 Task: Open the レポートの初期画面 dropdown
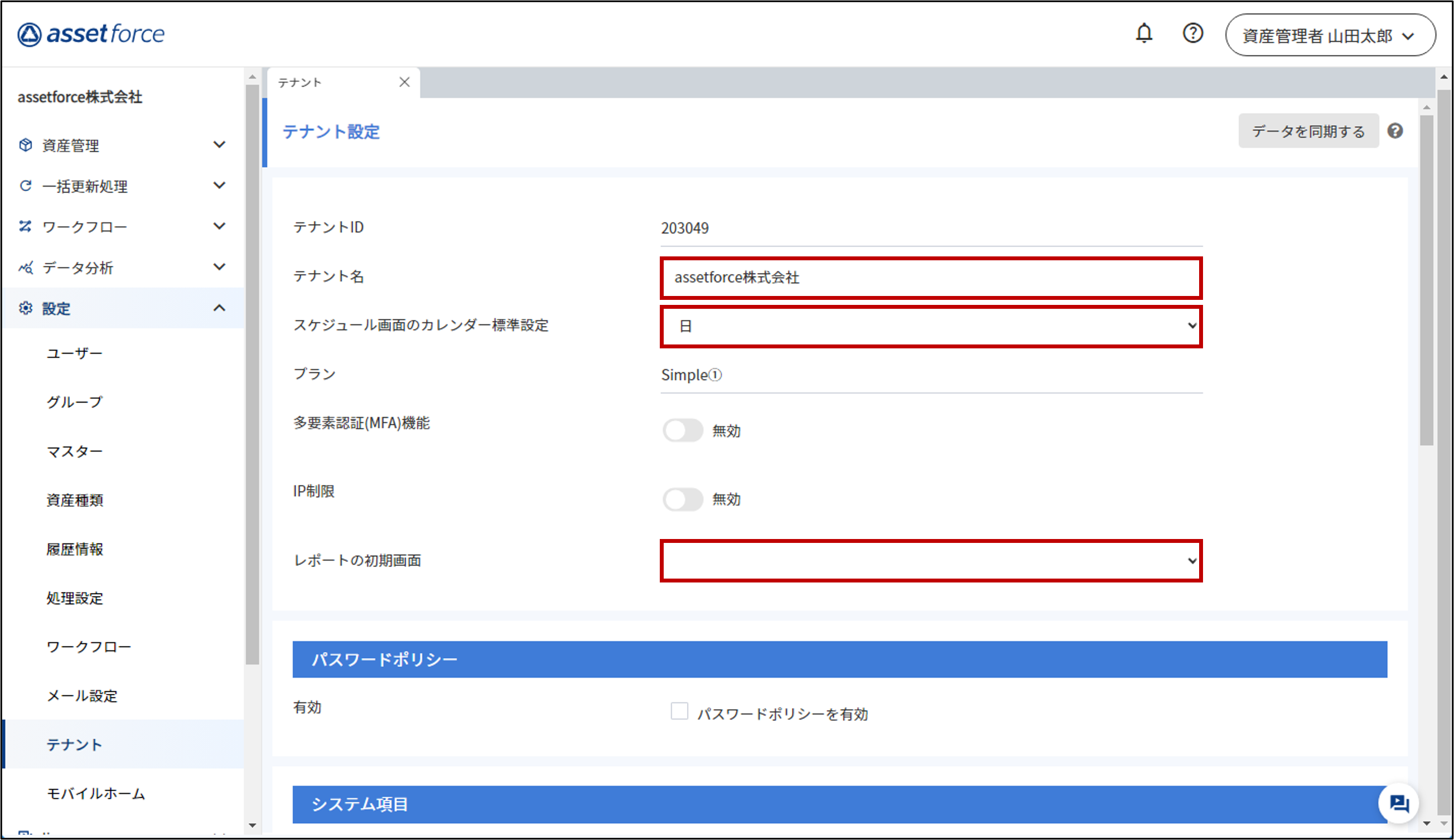[931, 561]
